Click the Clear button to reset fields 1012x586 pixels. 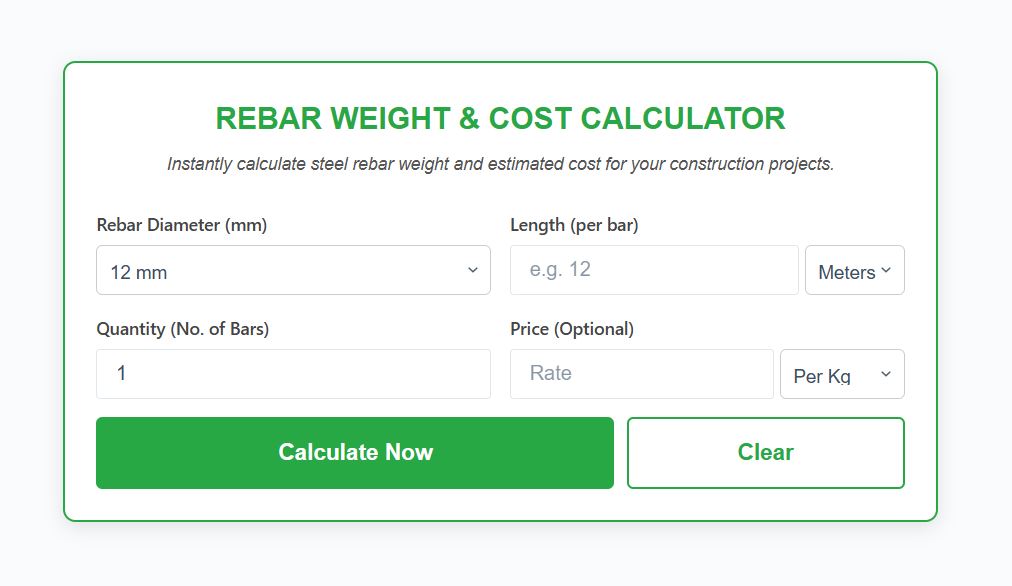765,452
